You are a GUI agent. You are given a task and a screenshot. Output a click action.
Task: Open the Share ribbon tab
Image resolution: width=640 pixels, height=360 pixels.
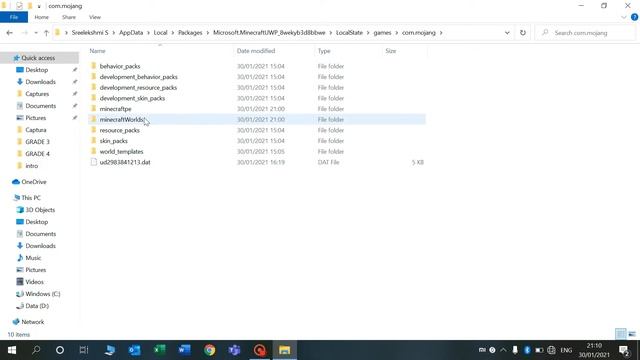pyautogui.click(x=69, y=17)
